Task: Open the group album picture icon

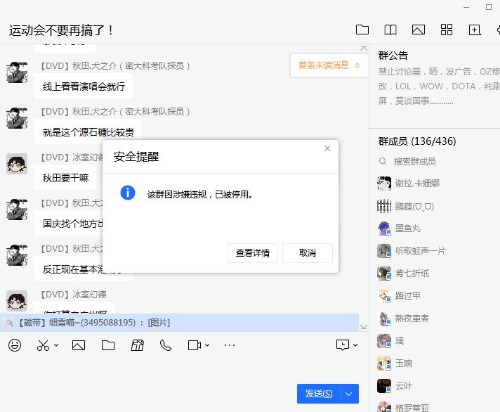Action: coord(418,30)
